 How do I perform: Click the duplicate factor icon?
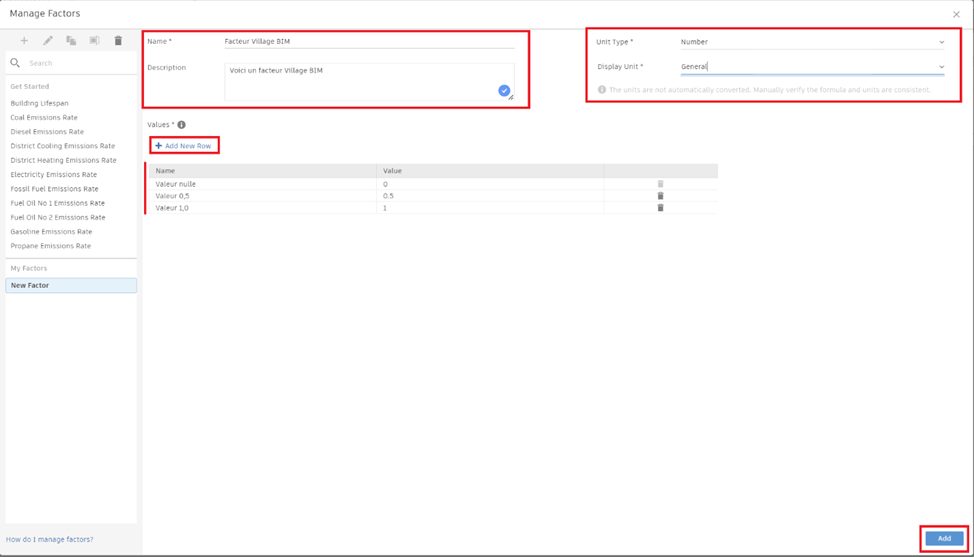pyautogui.click(x=71, y=41)
